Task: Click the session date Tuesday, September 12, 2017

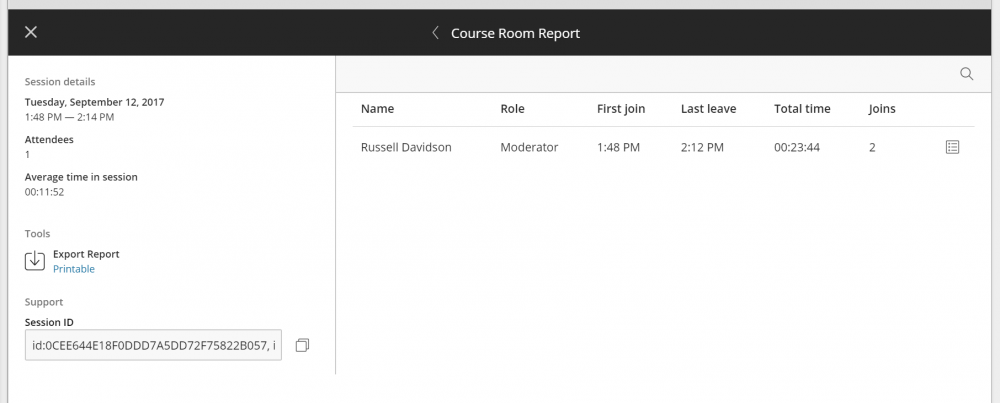Action: pyautogui.click(x=94, y=102)
